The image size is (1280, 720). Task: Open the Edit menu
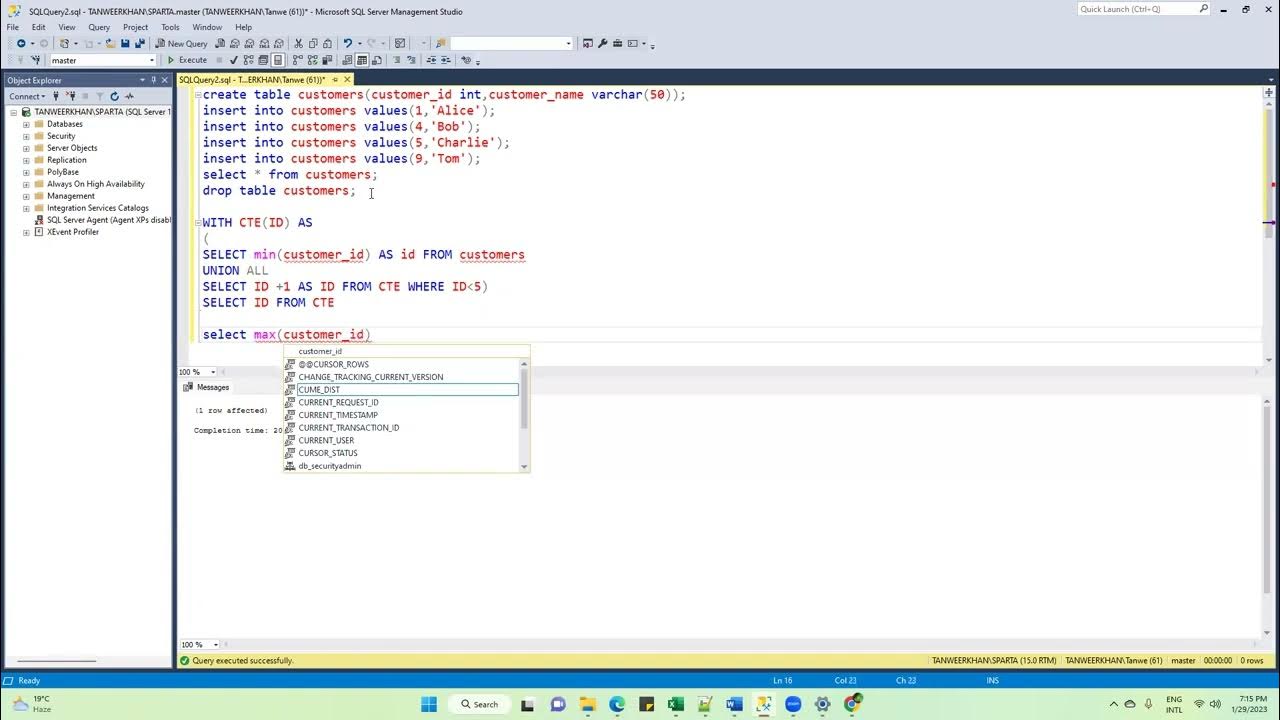point(38,27)
